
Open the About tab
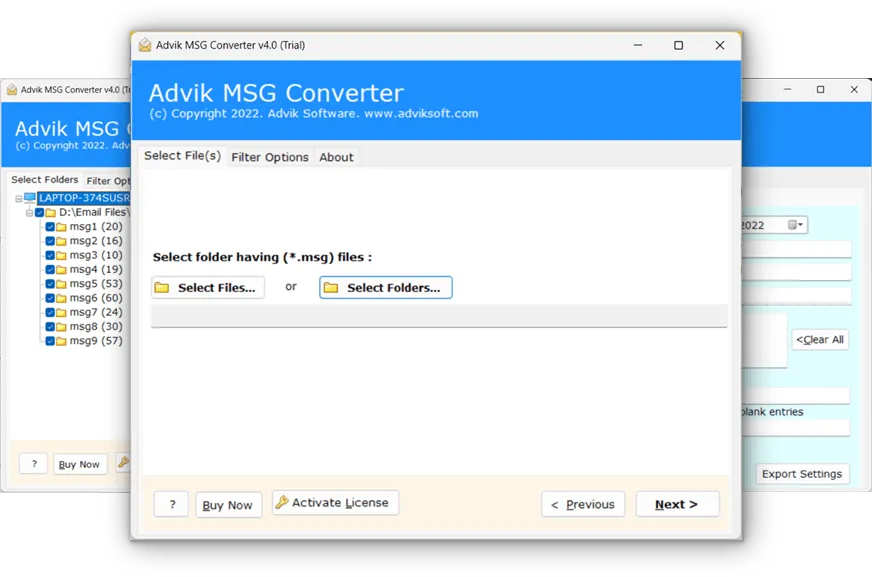pos(336,157)
